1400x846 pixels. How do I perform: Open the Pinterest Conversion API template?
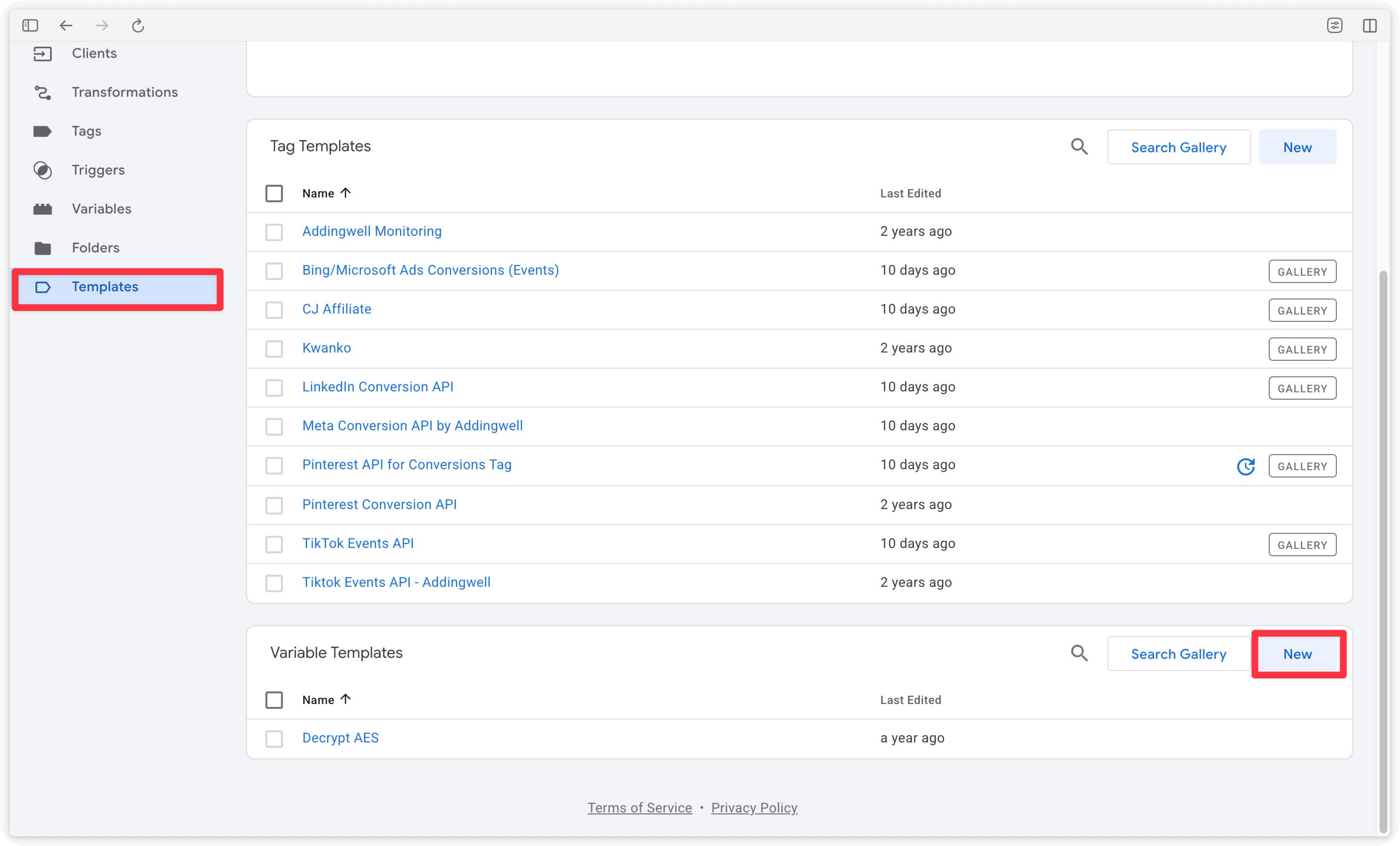[379, 505]
